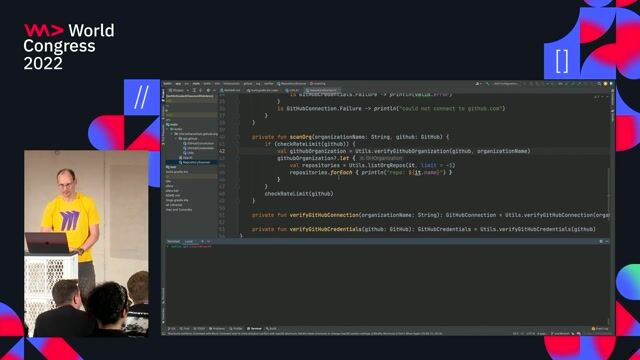Open the Terminal tool window button in bottom bar
The image size is (640, 360).
[254, 329]
